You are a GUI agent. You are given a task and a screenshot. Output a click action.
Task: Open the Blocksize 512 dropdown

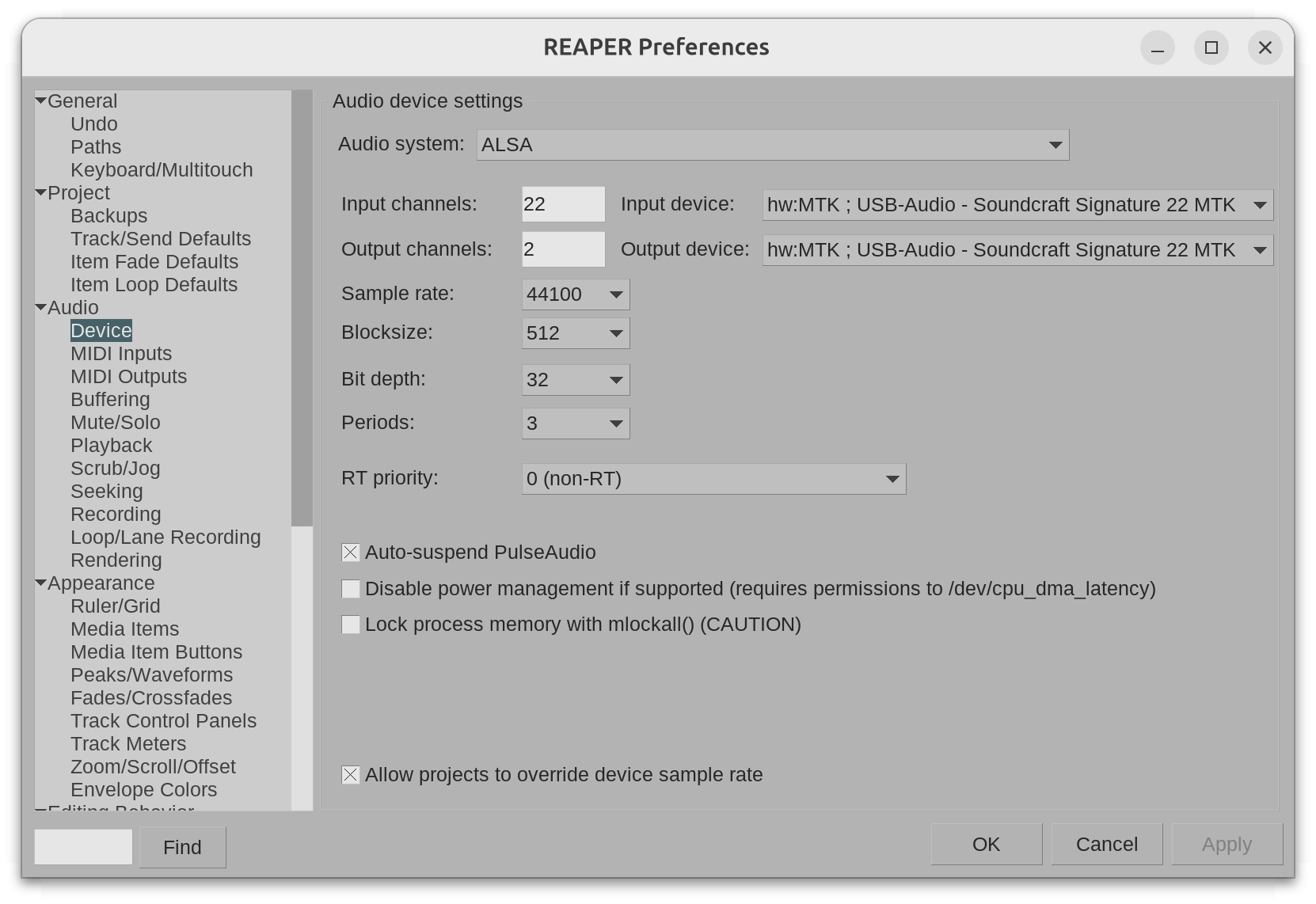point(576,333)
